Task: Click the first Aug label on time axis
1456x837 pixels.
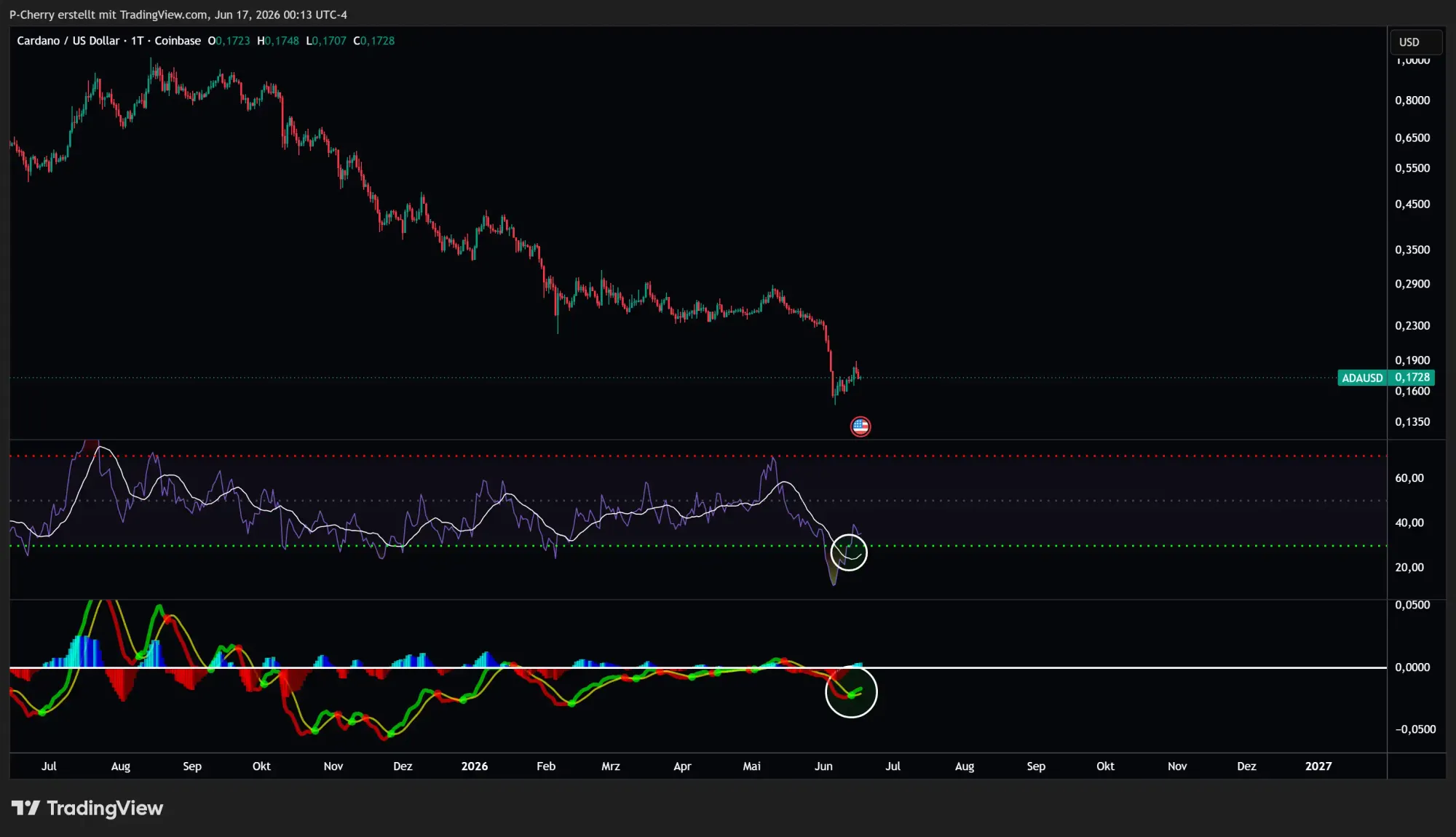Action: (x=121, y=766)
